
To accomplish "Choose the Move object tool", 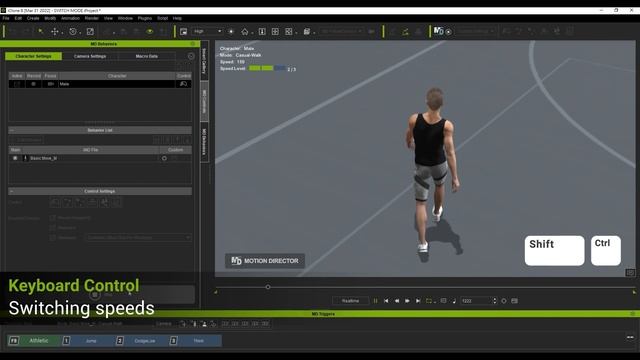I will point(54,31).
